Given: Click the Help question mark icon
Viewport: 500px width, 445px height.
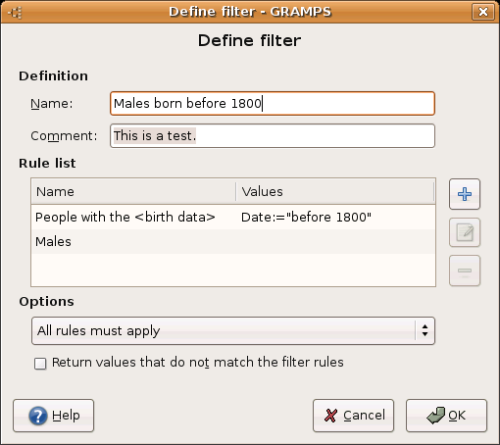Looking at the screenshot, I should 38,416.
